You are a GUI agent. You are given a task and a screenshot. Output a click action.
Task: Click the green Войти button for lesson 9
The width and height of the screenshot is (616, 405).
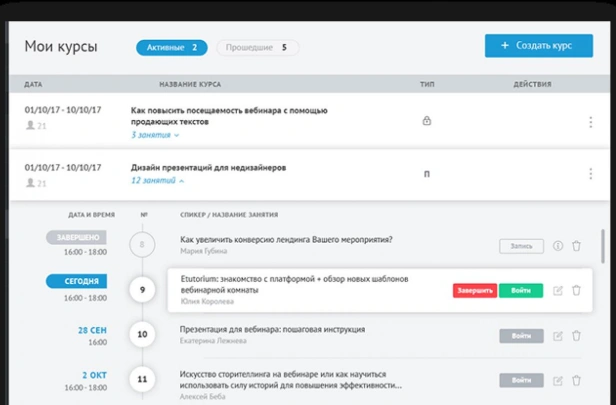click(521, 291)
